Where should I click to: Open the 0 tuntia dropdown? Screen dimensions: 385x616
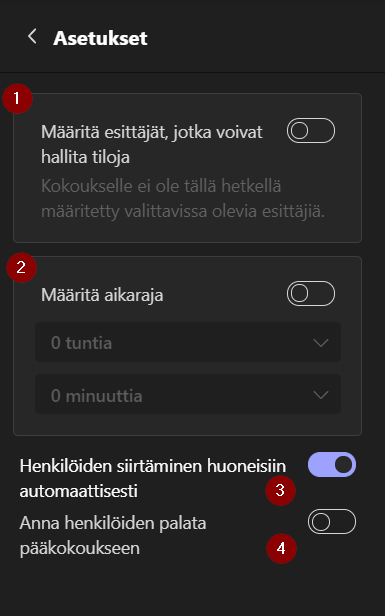pos(188,342)
